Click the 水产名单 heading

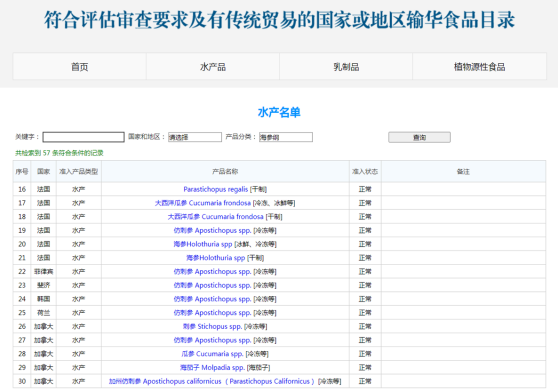(279, 112)
